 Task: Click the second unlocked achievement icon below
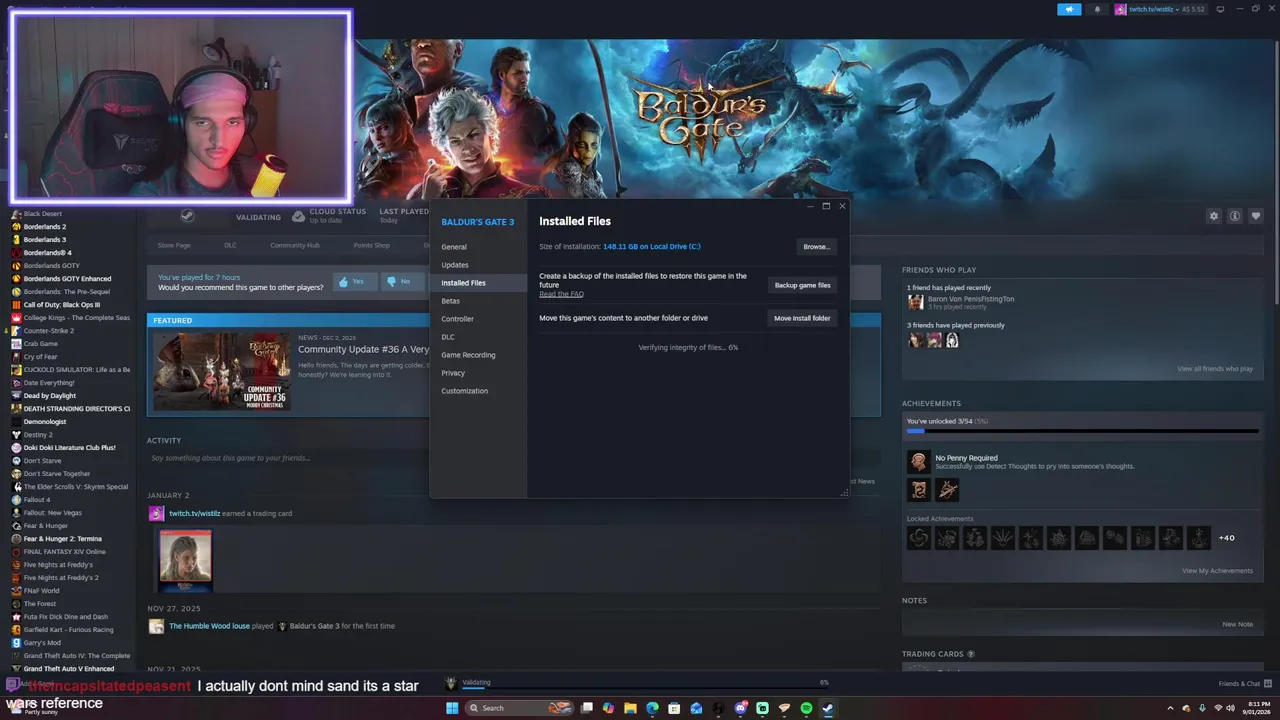click(946, 490)
